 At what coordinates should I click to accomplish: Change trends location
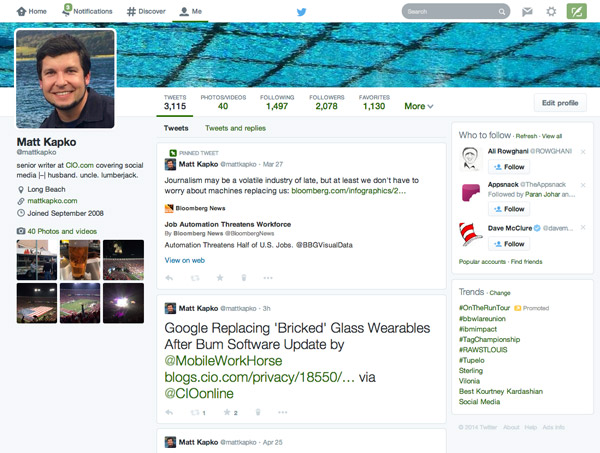(500, 293)
